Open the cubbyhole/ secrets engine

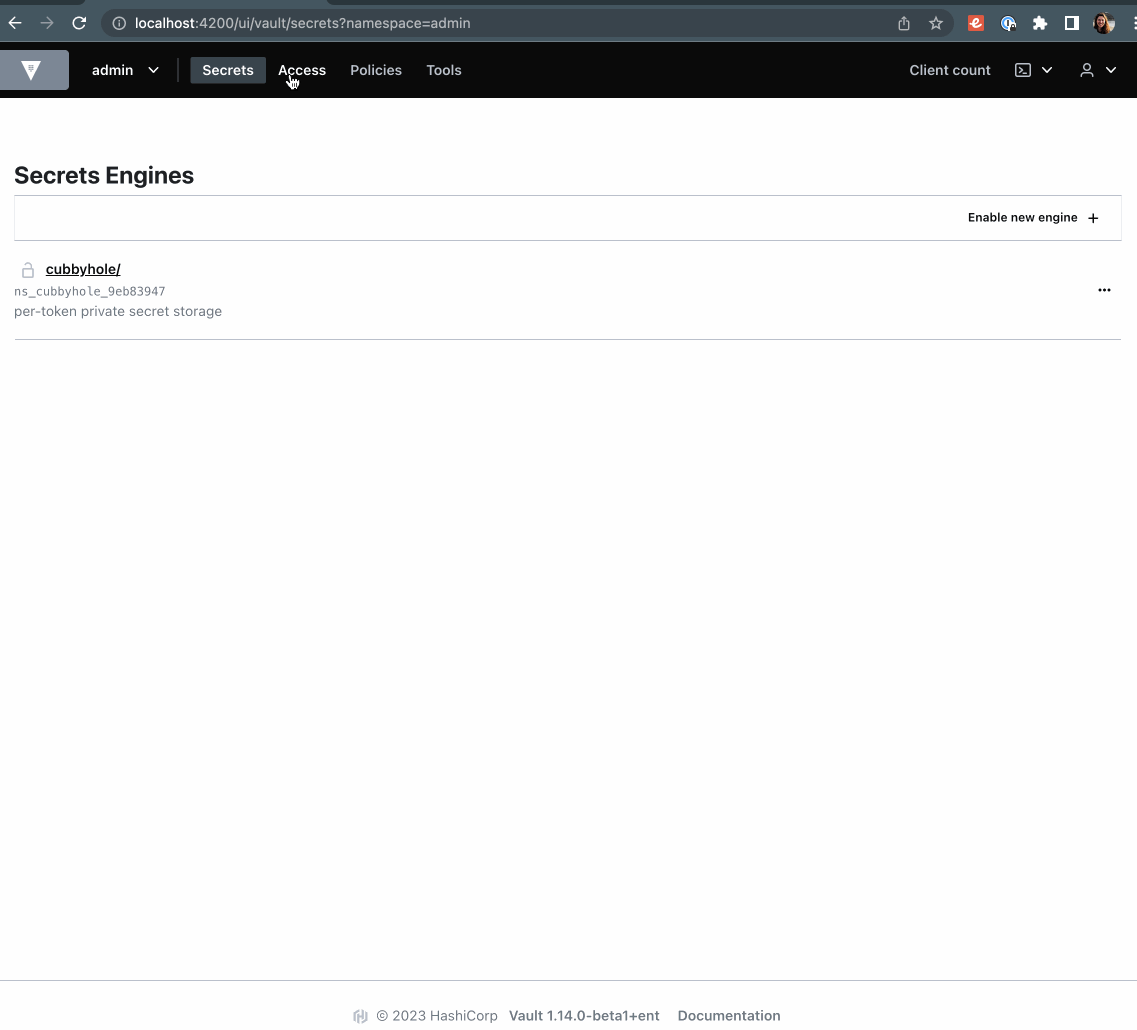pyautogui.click(x=83, y=268)
